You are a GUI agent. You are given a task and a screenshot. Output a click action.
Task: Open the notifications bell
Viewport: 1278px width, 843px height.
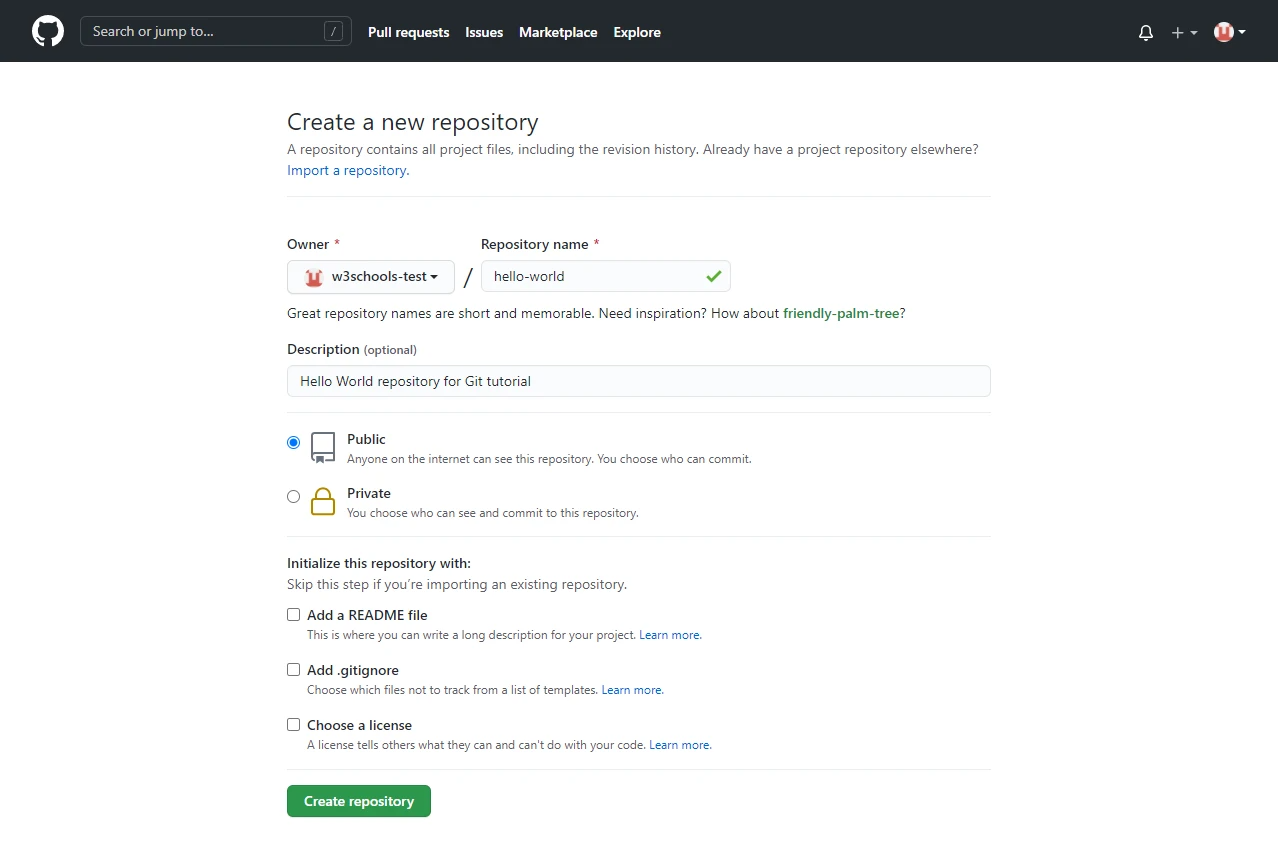coord(1146,32)
